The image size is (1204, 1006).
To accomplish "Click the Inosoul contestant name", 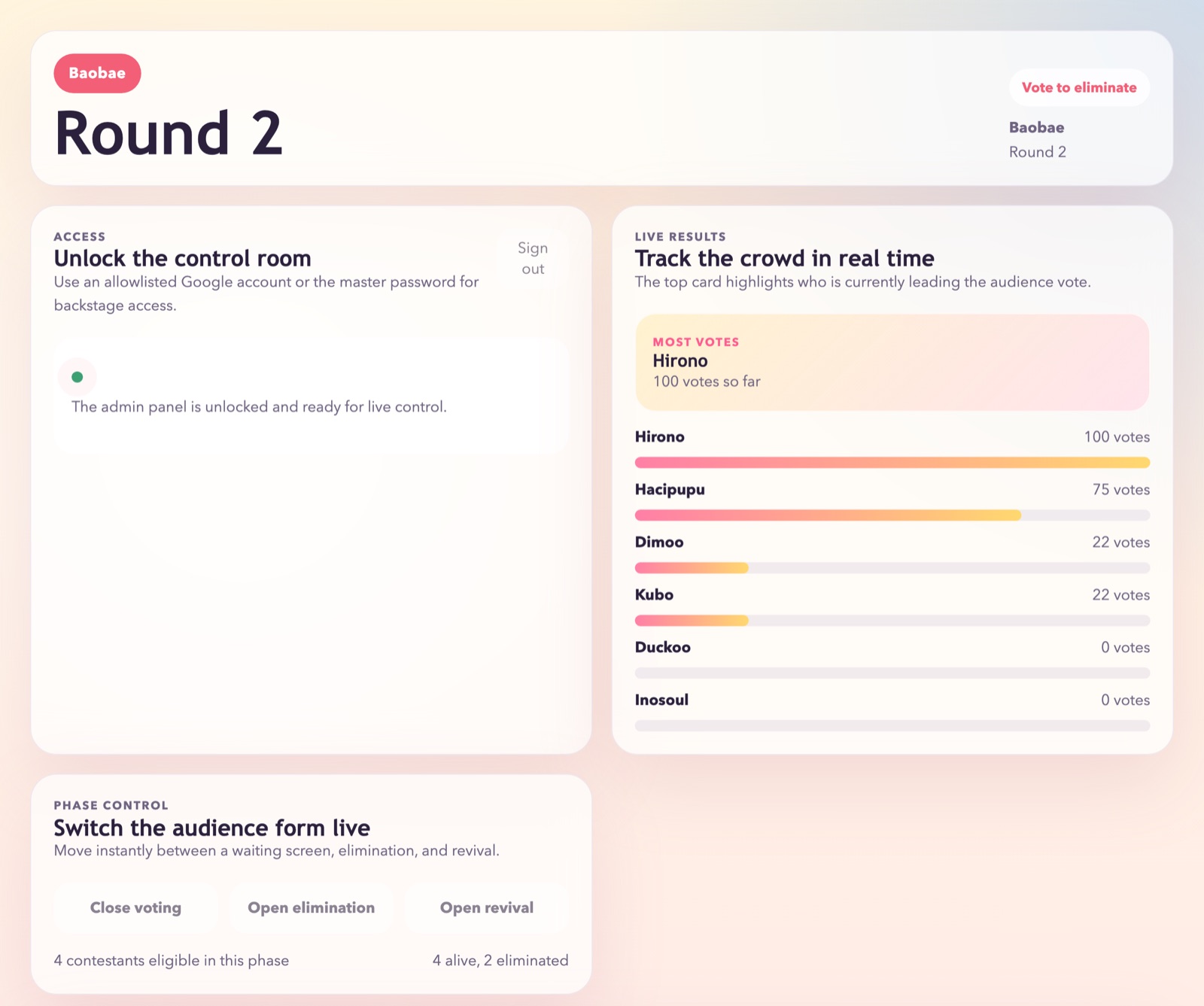I will (661, 700).
